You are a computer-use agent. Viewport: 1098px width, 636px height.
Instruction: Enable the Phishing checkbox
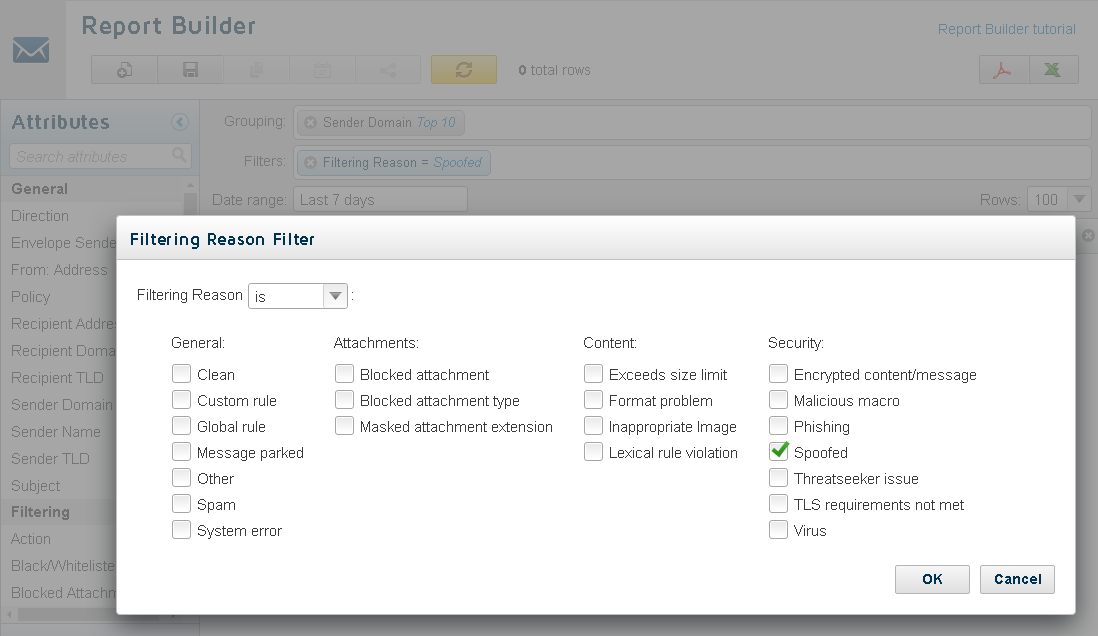coord(778,426)
